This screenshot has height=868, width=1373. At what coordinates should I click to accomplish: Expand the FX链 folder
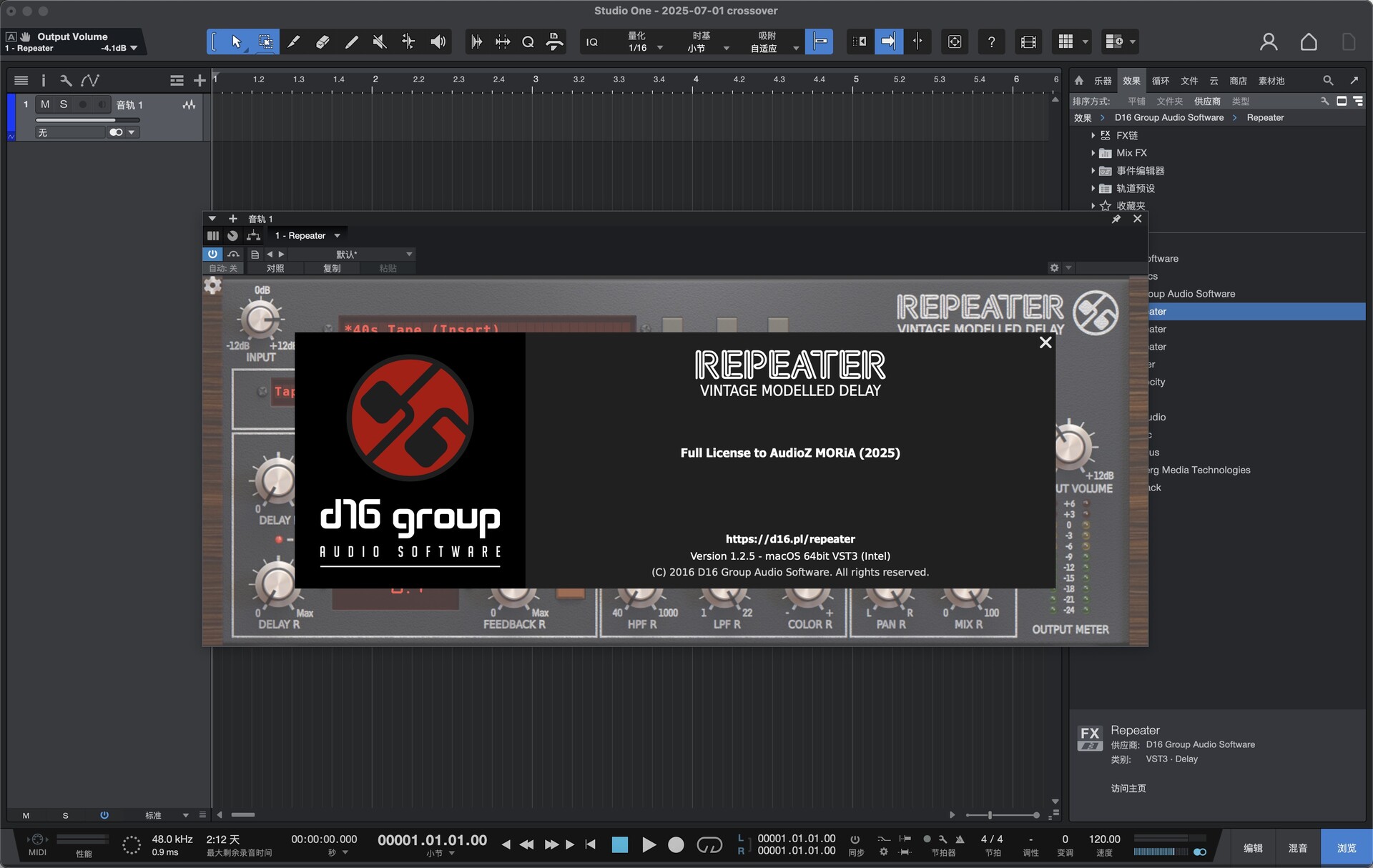[1093, 135]
